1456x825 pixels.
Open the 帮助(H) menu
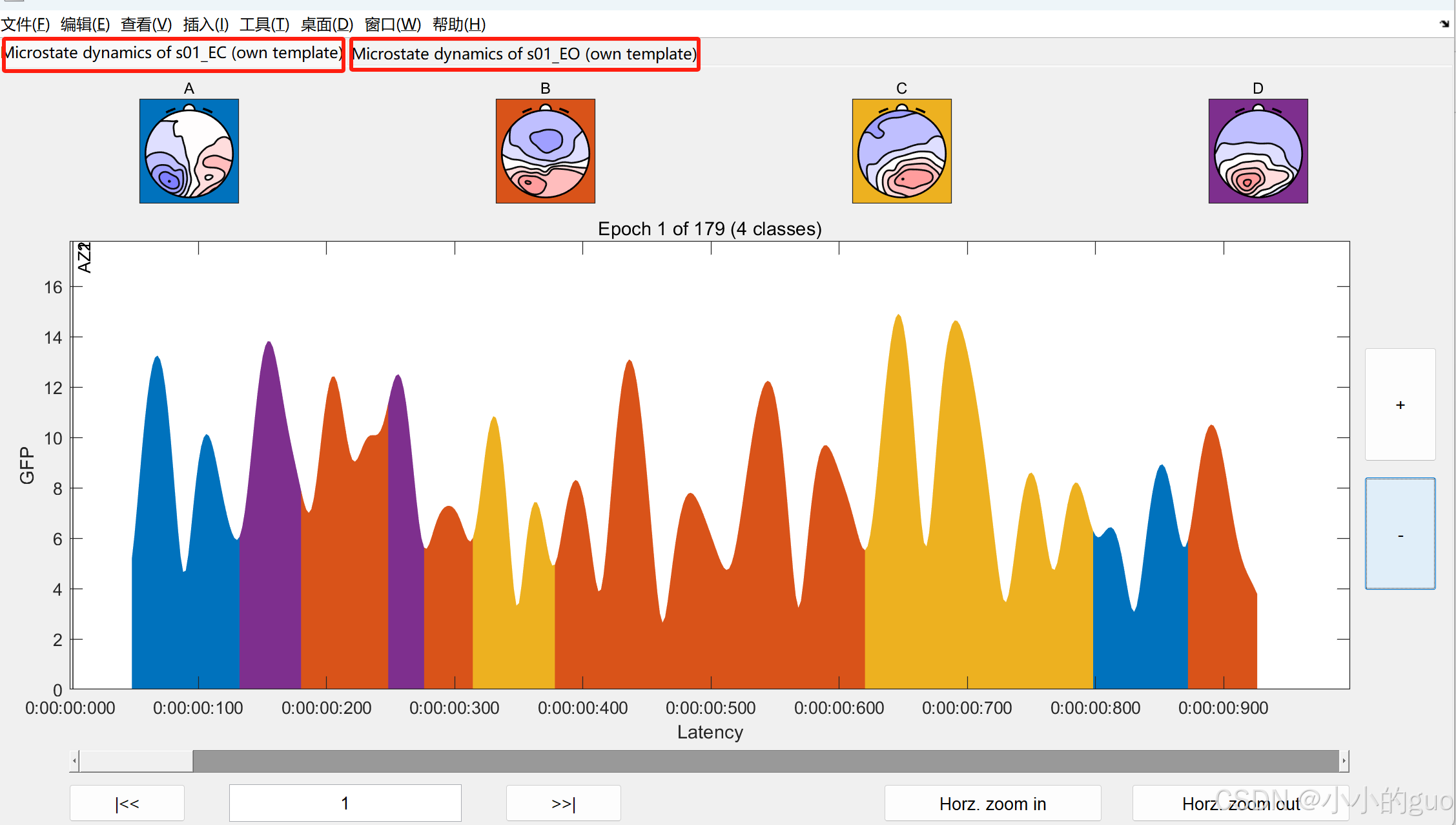[x=458, y=25]
